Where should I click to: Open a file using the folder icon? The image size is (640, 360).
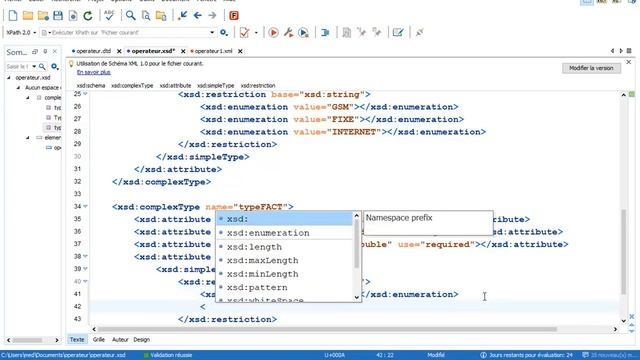[x=28, y=16]
